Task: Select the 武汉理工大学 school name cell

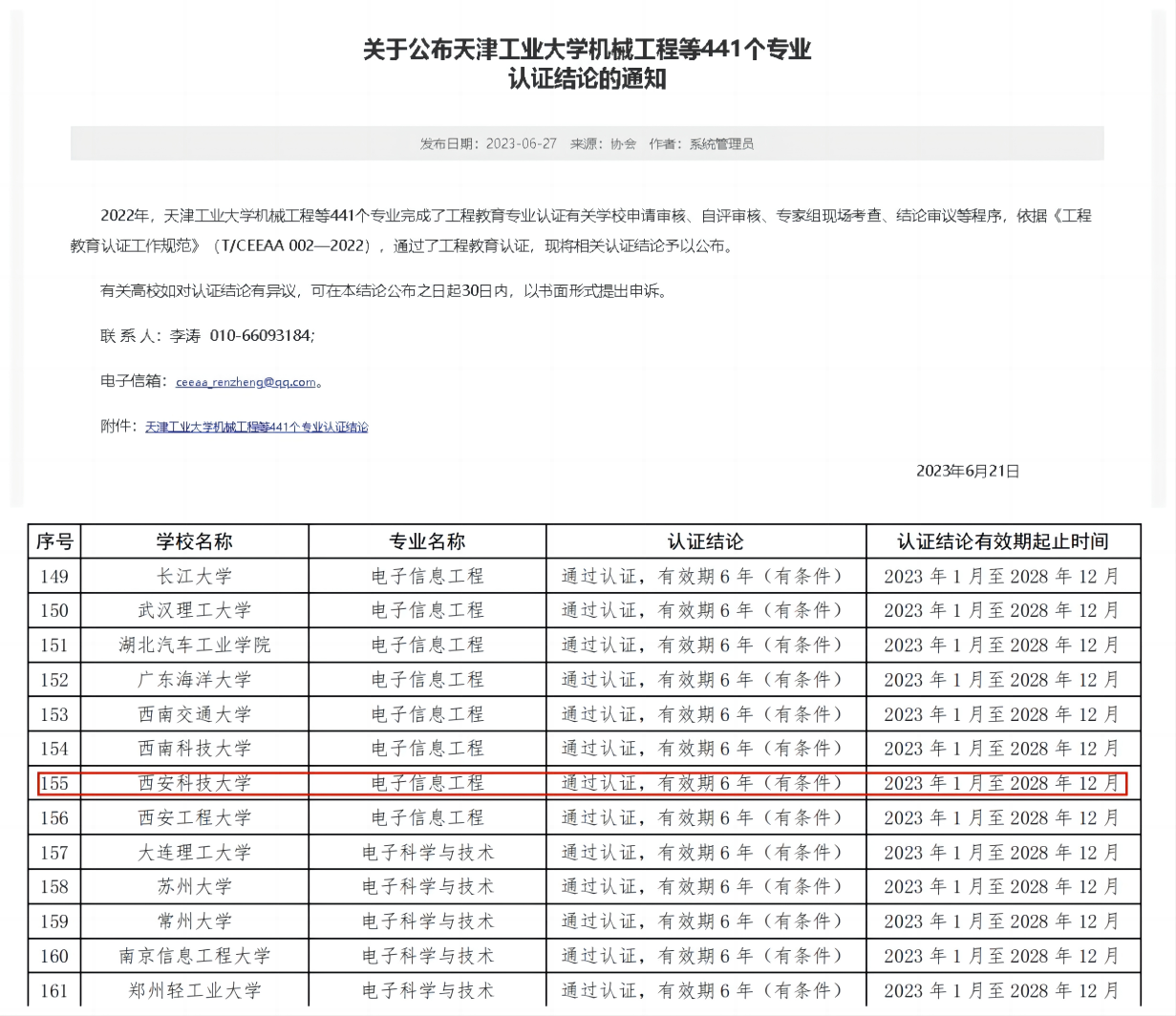Action: coord(195,610)
